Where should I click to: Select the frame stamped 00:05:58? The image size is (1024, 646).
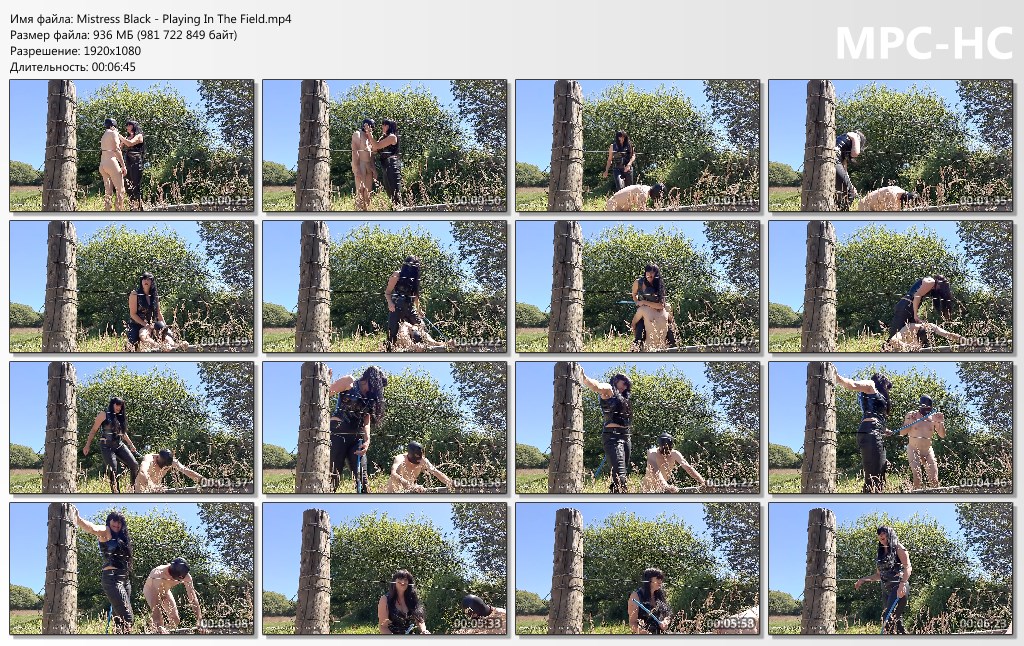tap(637, 569)
